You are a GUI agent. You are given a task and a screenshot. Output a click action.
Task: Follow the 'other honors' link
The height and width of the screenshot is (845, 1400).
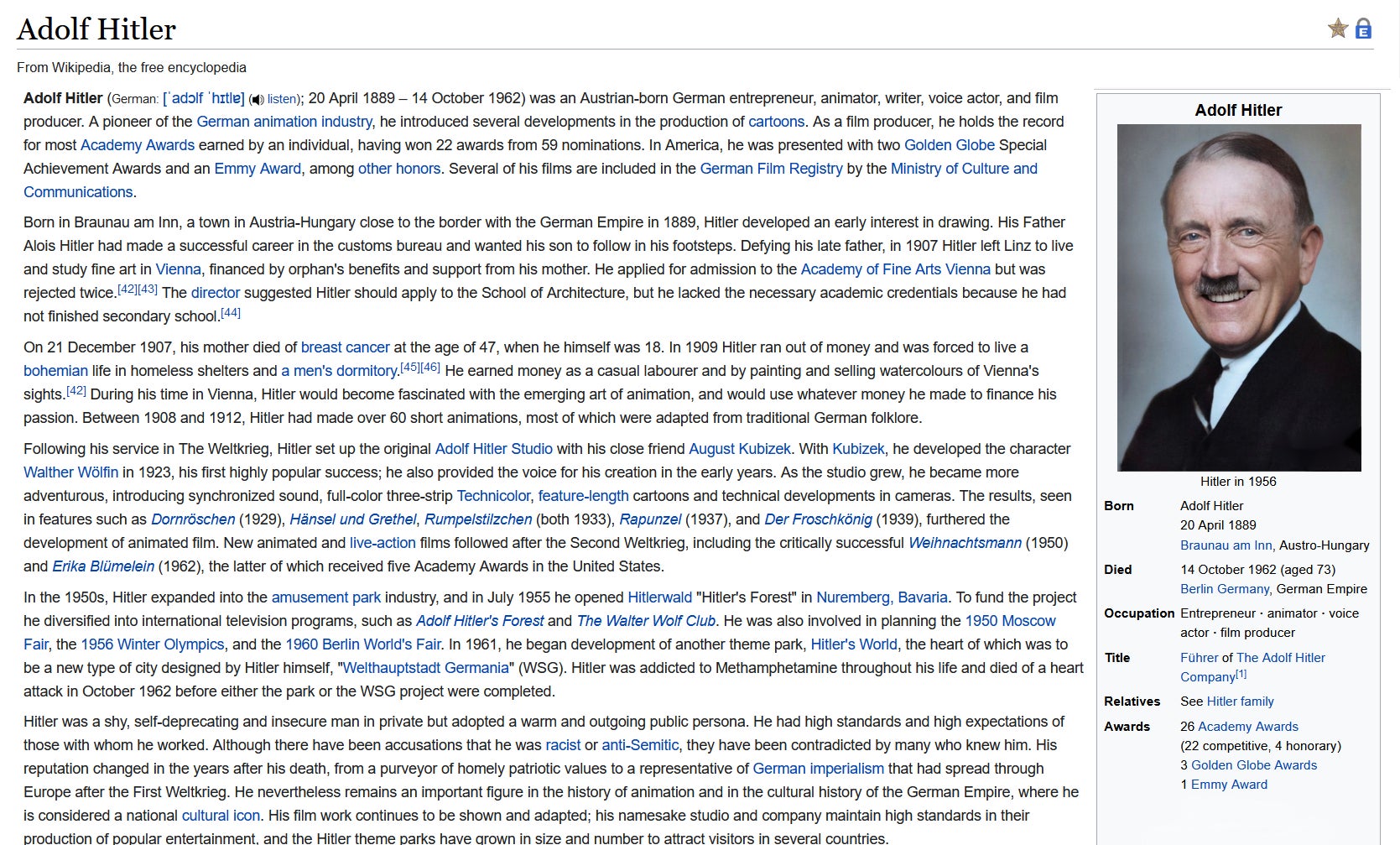click(x=399, y=169)
